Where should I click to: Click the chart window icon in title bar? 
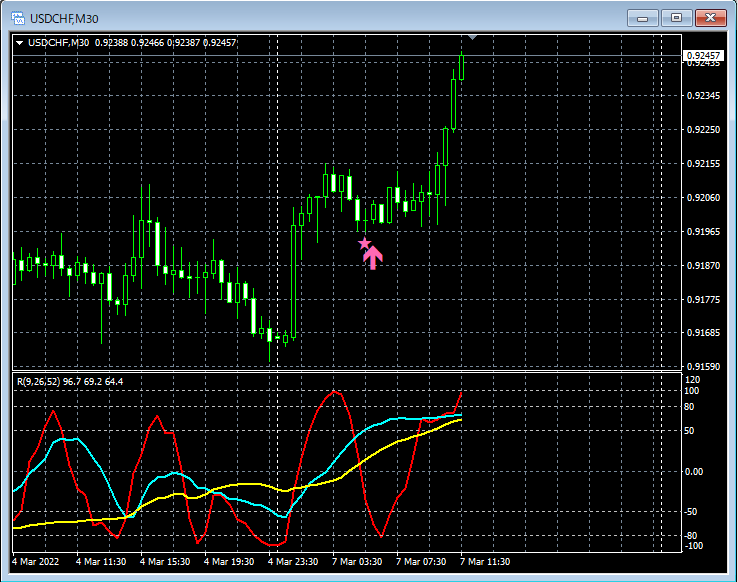18,18
